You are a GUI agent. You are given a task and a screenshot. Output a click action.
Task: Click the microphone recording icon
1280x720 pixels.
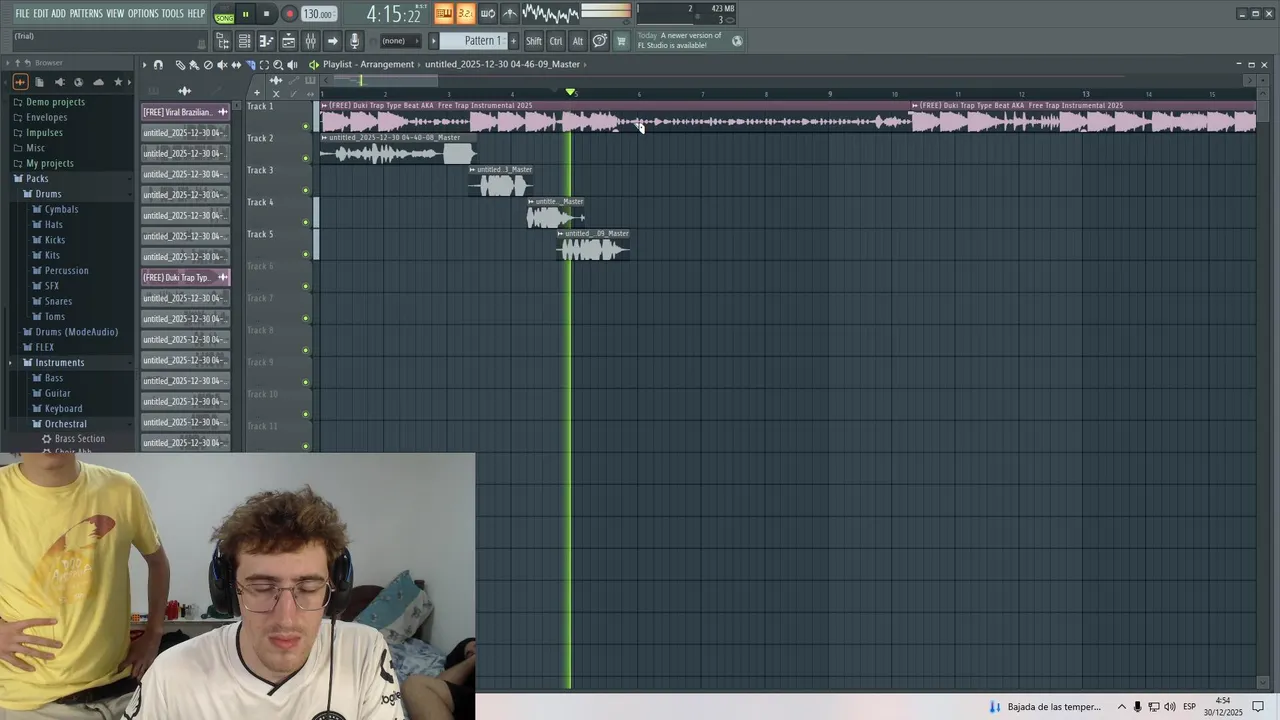(x=354, y=41)
